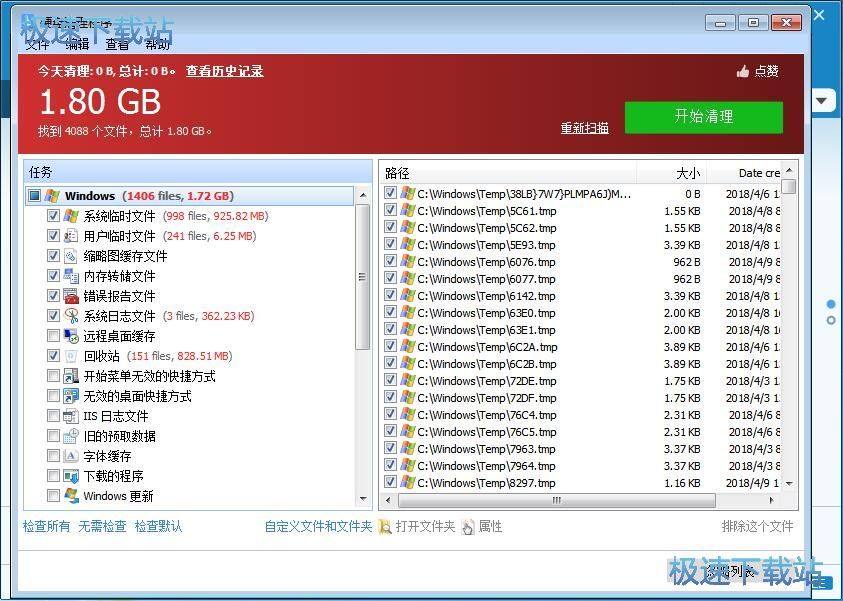The image size is (843, 601).
Task: Uncheck the 5C62.tmp file checkbox
Action: (x=390, y=228)
